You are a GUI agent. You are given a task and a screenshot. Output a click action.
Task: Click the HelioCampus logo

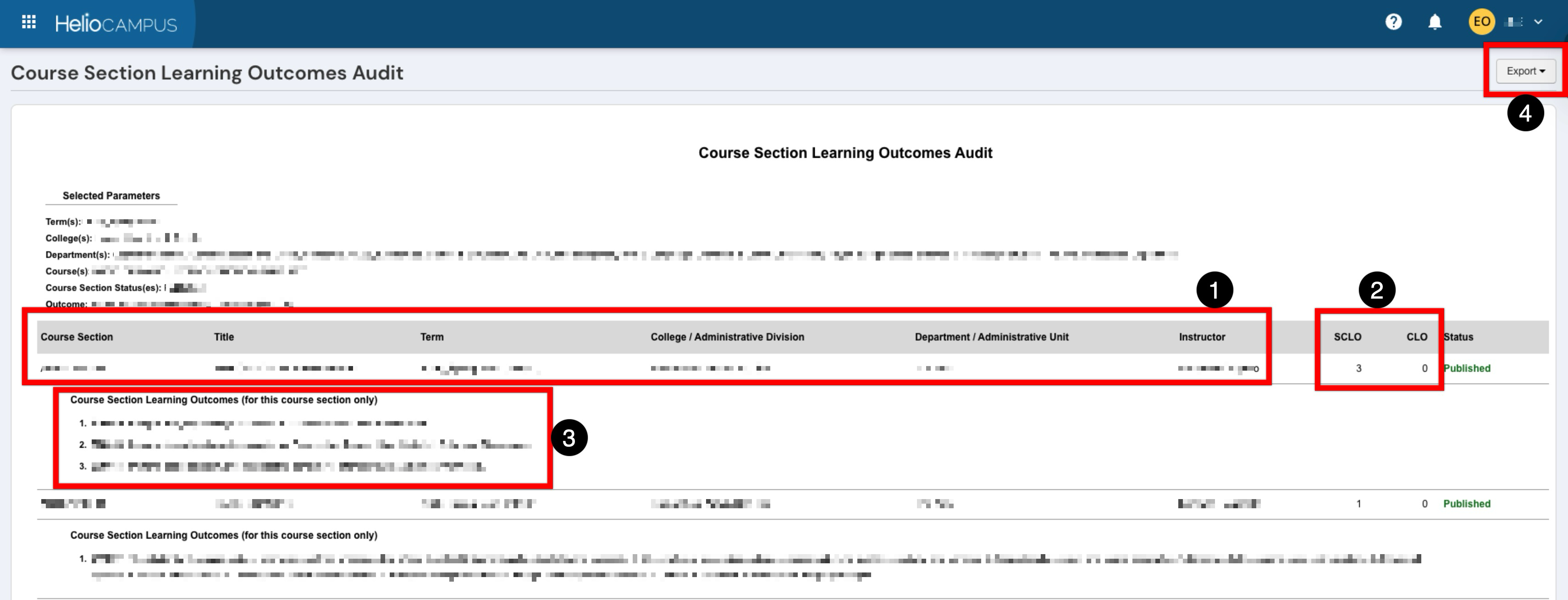(116, 24)
